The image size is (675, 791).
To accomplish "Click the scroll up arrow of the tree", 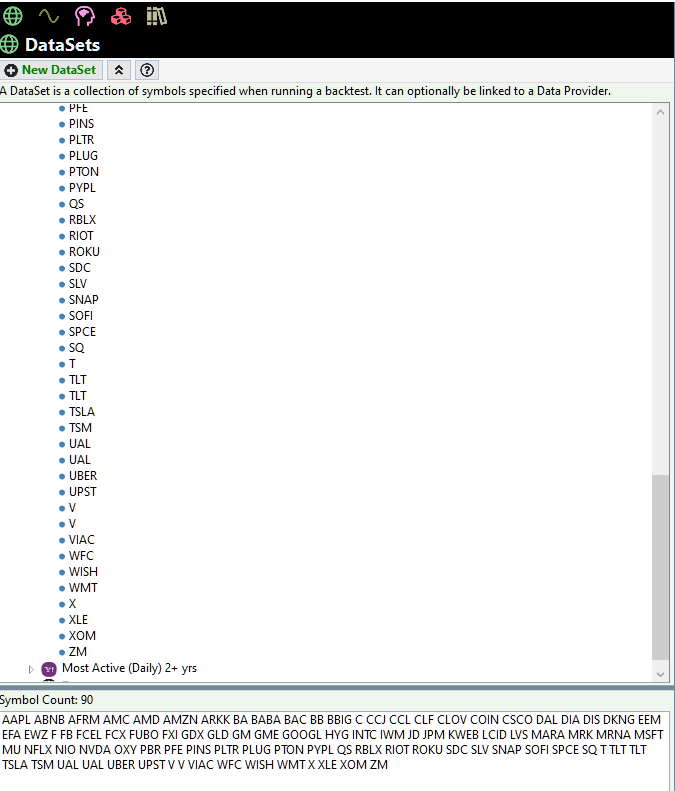I will [660, 112].
